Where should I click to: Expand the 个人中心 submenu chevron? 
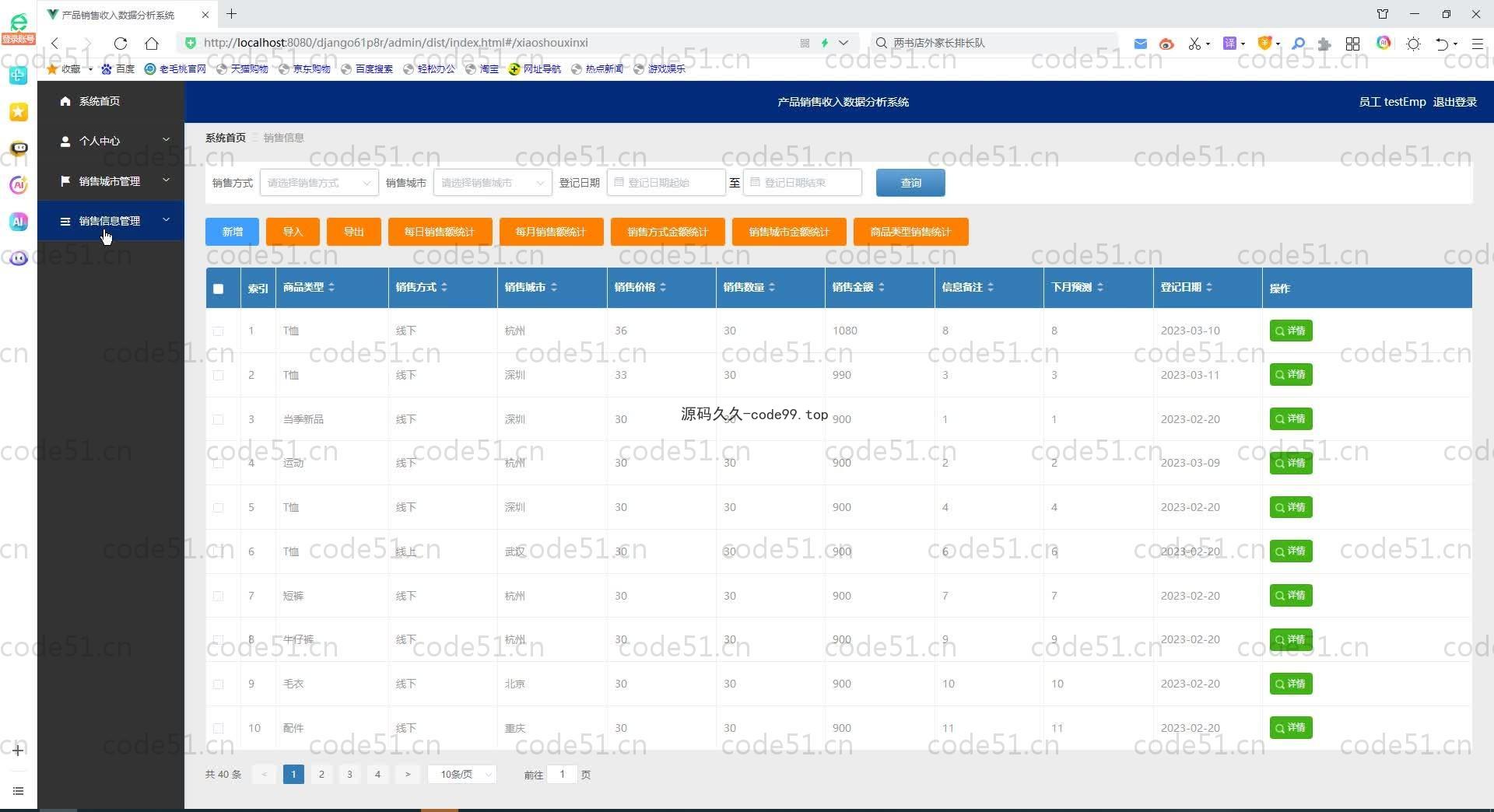click(166, 140)
